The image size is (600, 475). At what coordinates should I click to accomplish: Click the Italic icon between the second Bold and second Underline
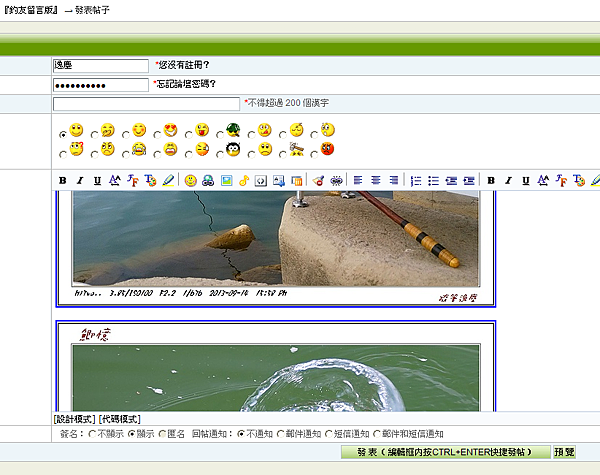point(508,180)
